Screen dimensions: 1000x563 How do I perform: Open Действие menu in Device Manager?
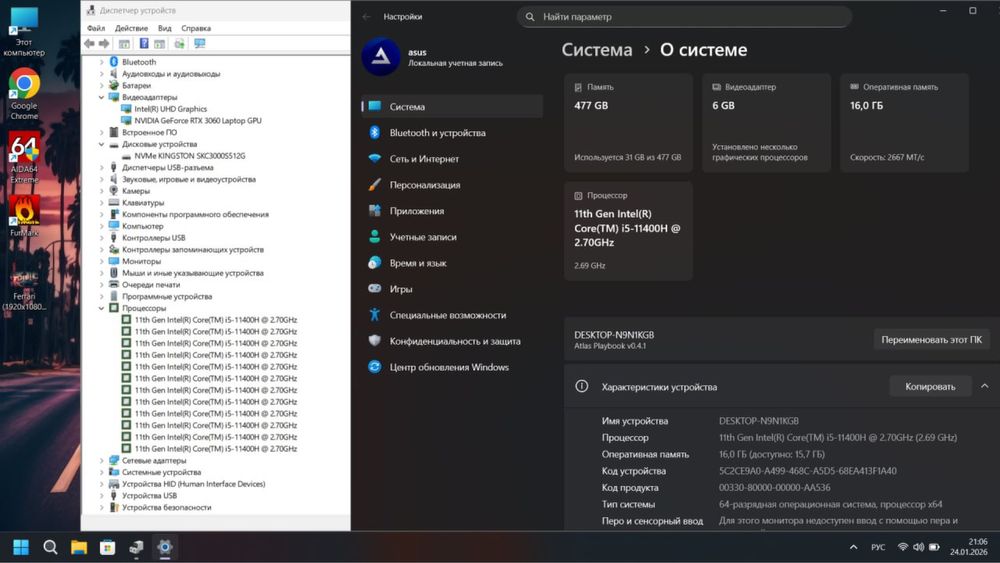[131, 28]
